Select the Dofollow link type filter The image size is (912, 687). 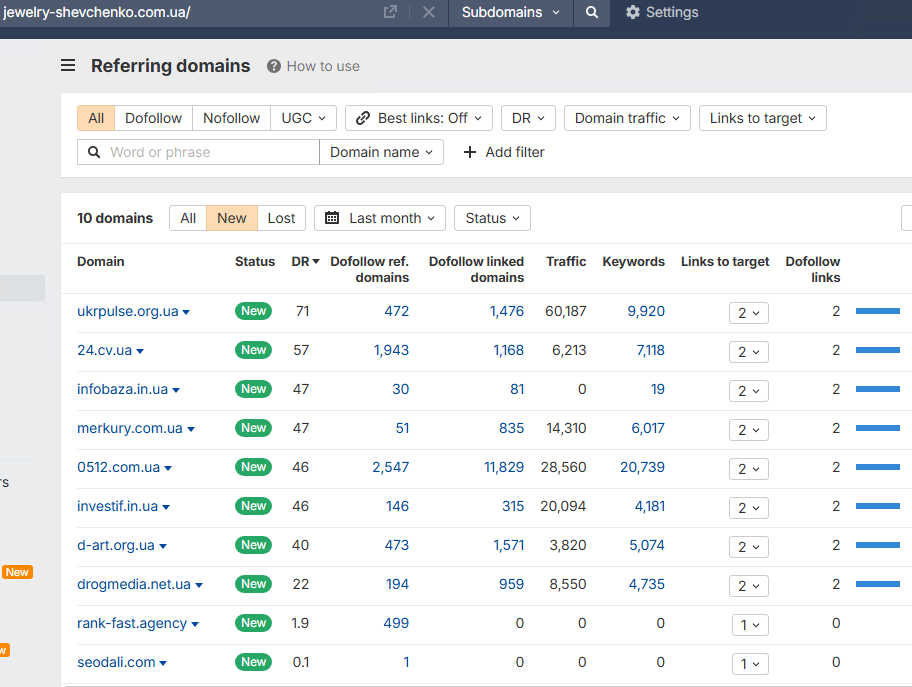tap(154, 118)
